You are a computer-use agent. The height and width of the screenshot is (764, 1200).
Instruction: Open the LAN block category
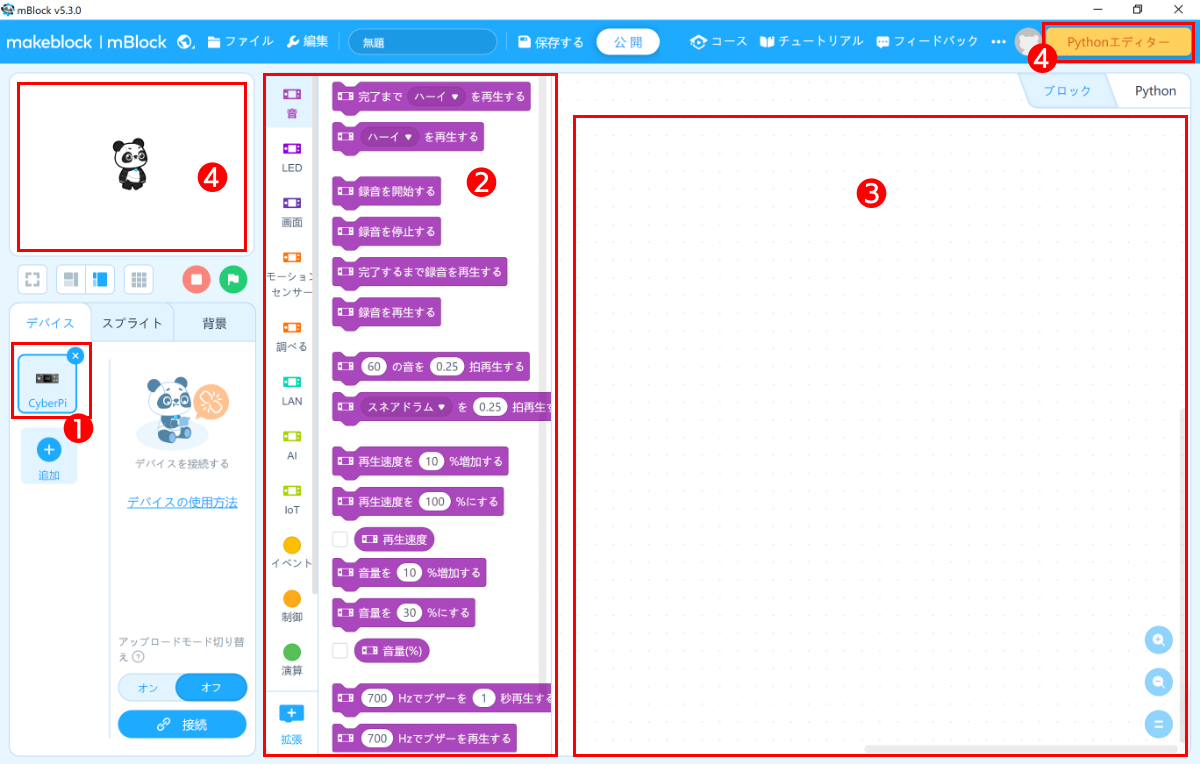click(292, 390)
